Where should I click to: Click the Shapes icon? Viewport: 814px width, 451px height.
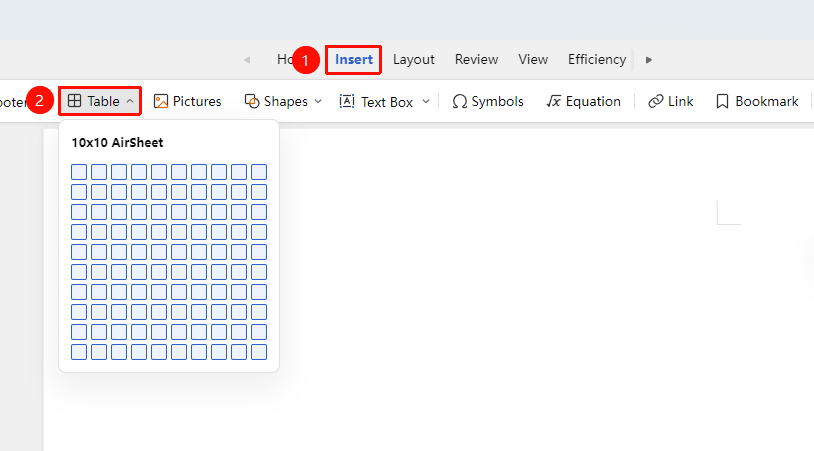click(252, 101)
